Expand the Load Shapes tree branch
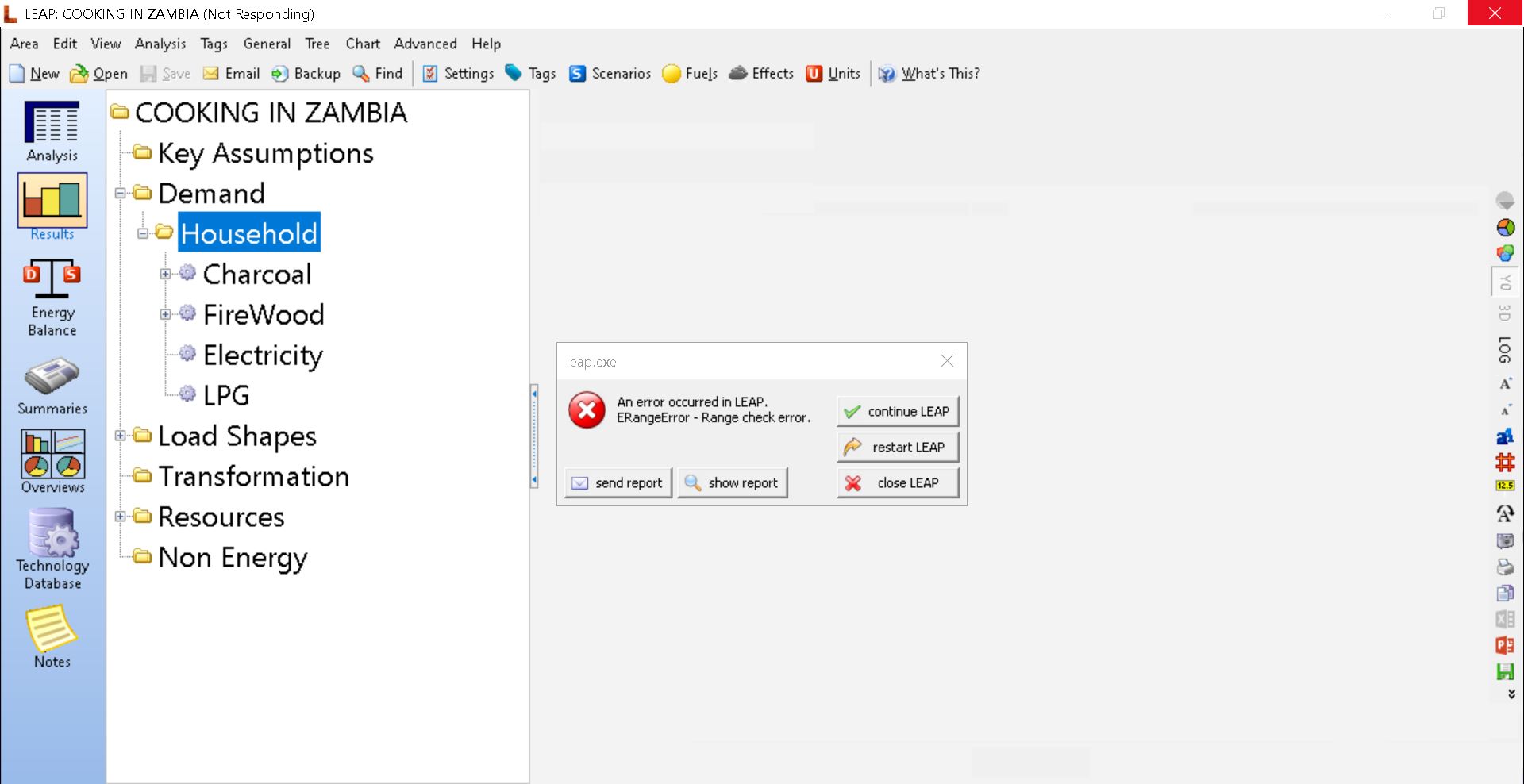Viewport: 1524px width, 784px height. [x=121, y=436]
